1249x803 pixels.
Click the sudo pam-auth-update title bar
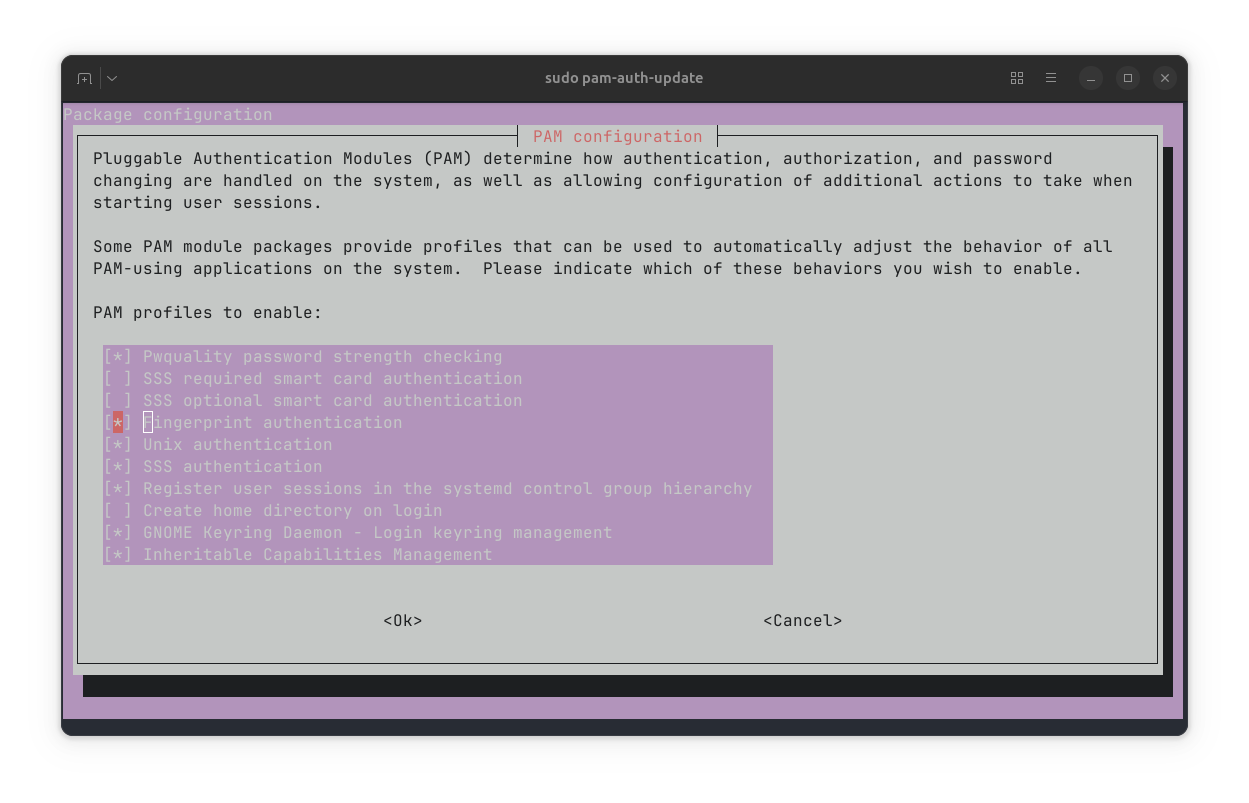[x=623, y=77]
